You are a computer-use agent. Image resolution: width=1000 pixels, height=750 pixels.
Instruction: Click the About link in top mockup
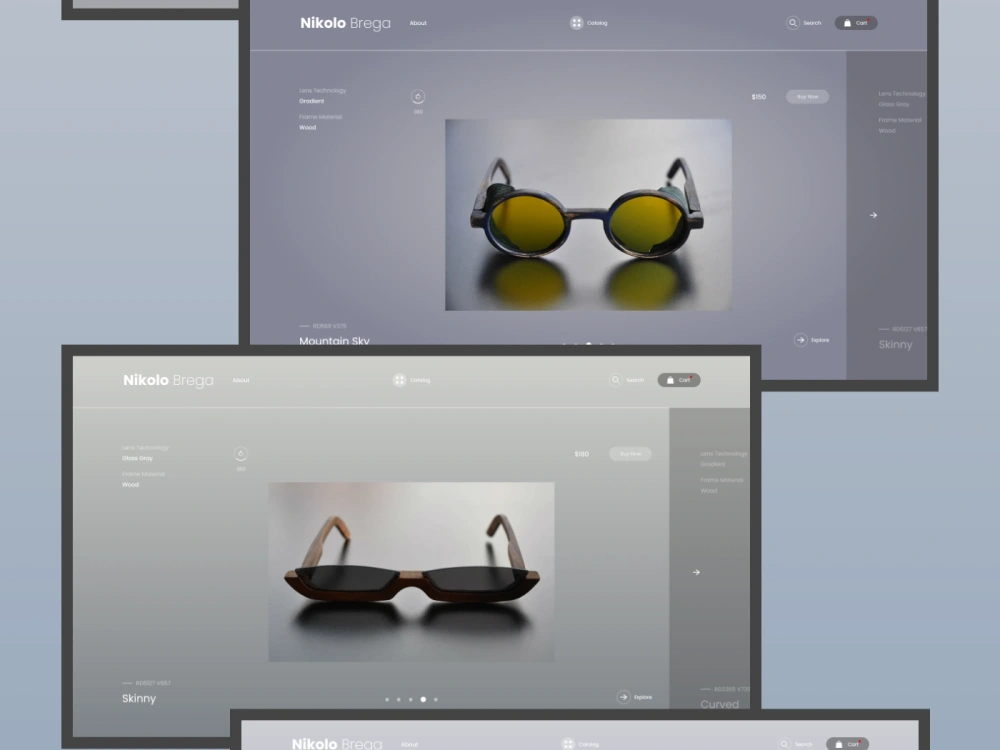tap(418, 23)
